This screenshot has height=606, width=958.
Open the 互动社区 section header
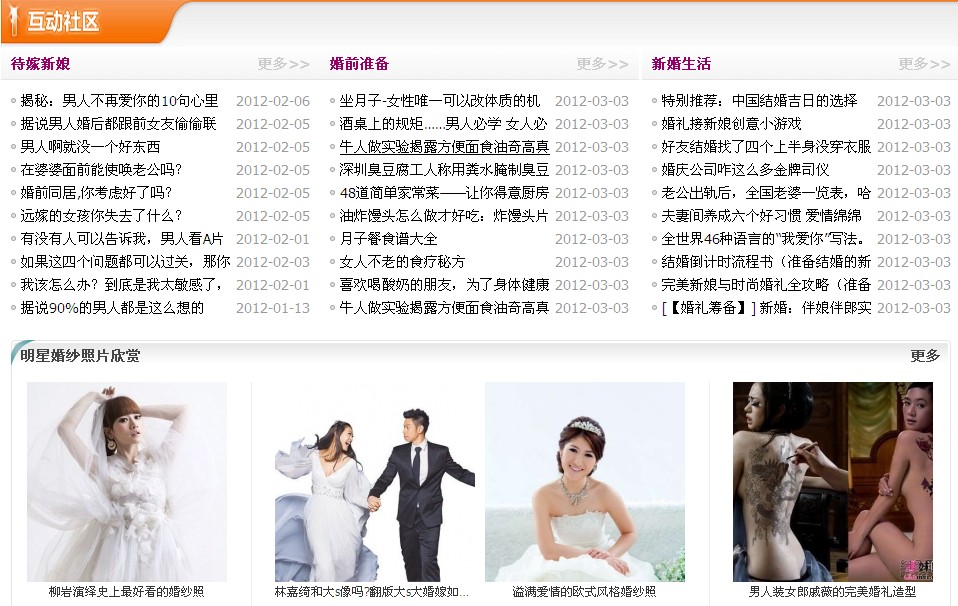63,22
